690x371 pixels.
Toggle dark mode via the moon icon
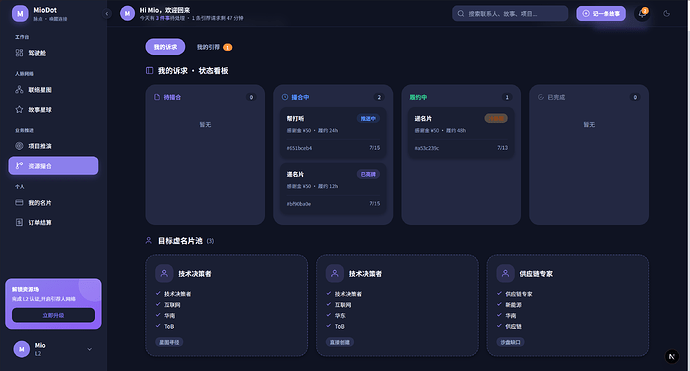(x=667, y=14)
